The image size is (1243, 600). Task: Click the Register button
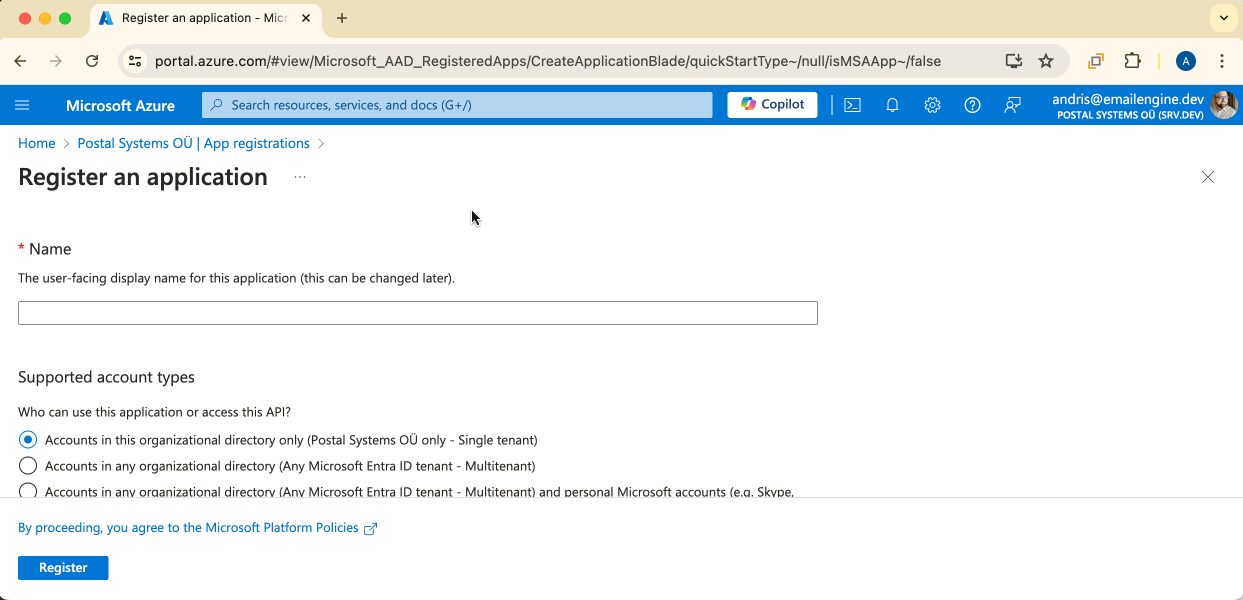(63, 568)
